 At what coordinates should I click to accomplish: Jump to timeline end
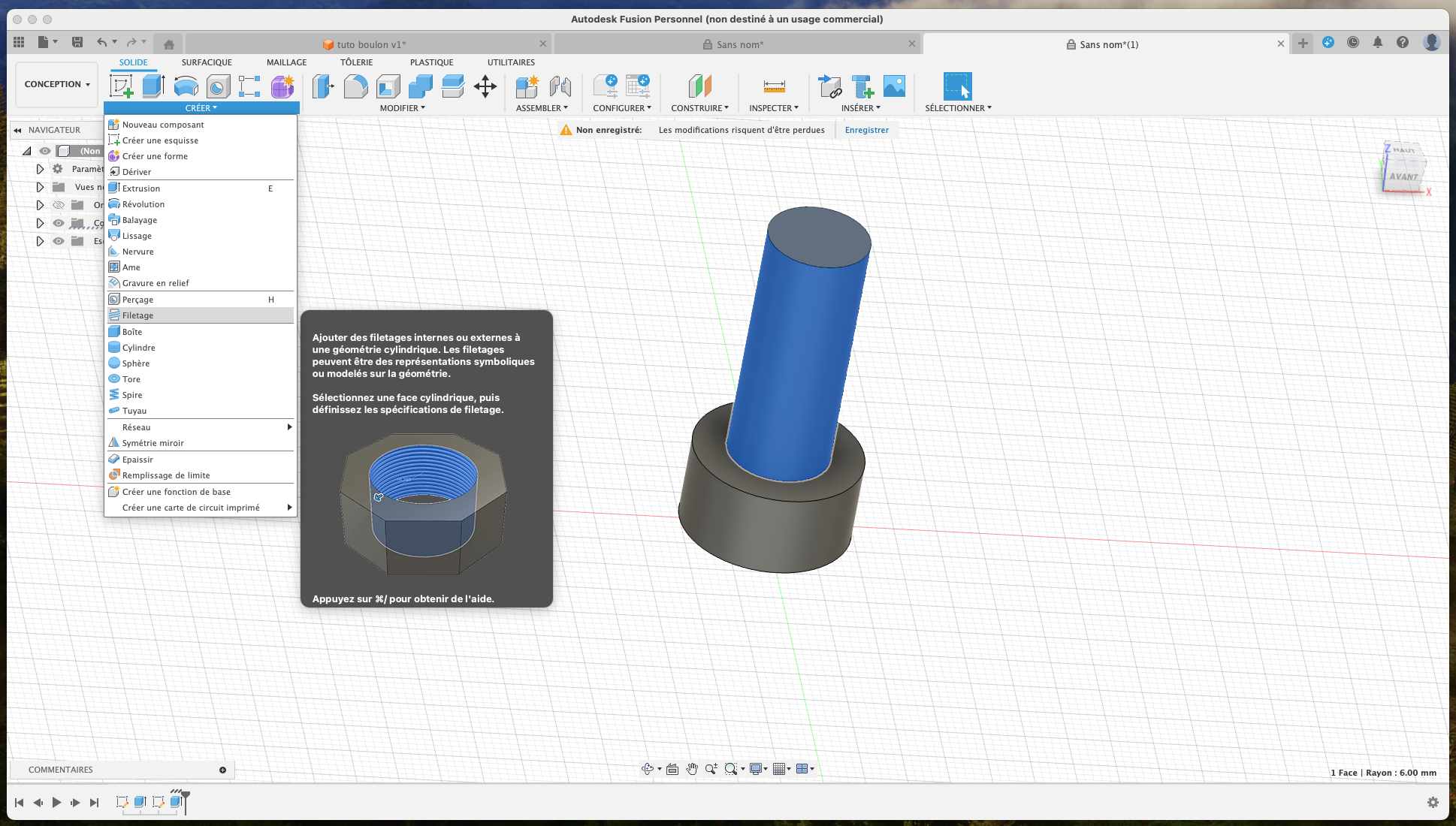coord(94,803)
